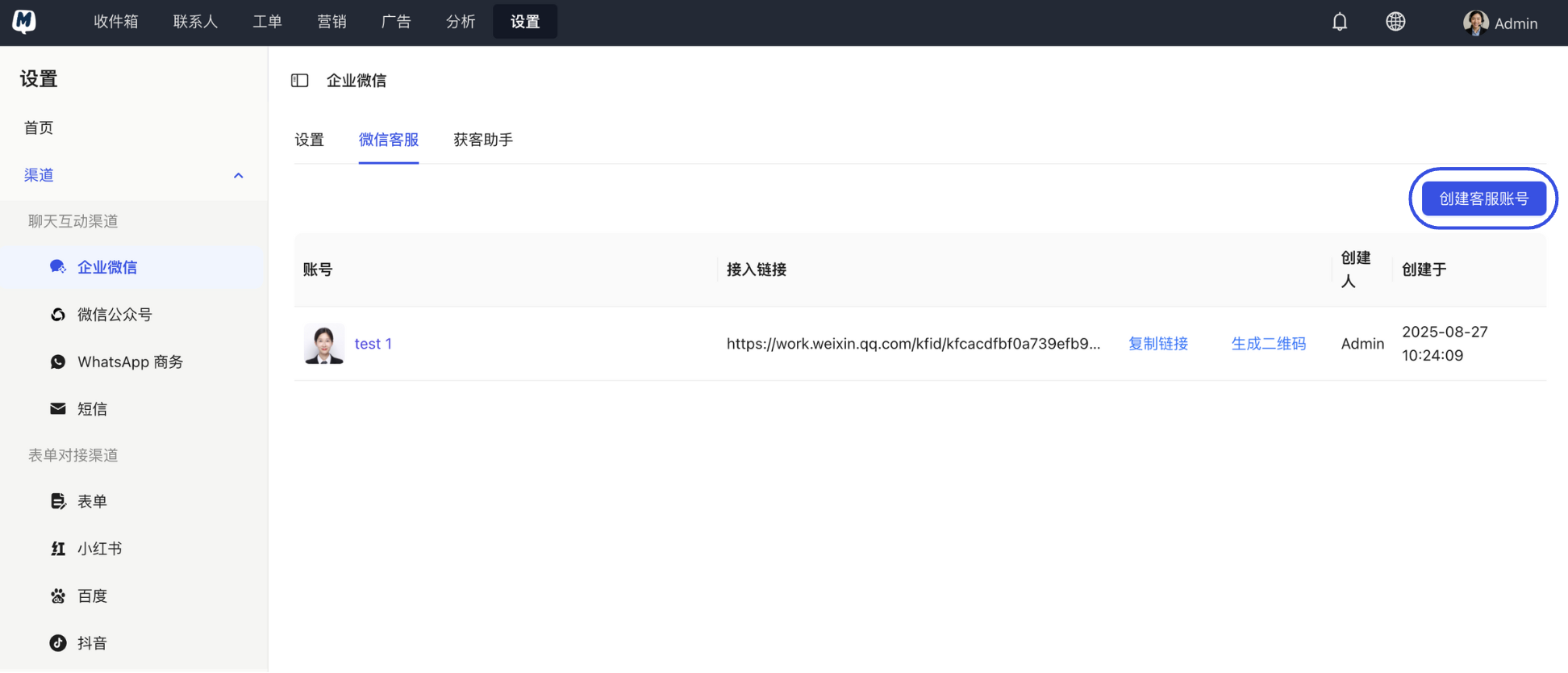Open the Admin user menu

click(1500, 23)
